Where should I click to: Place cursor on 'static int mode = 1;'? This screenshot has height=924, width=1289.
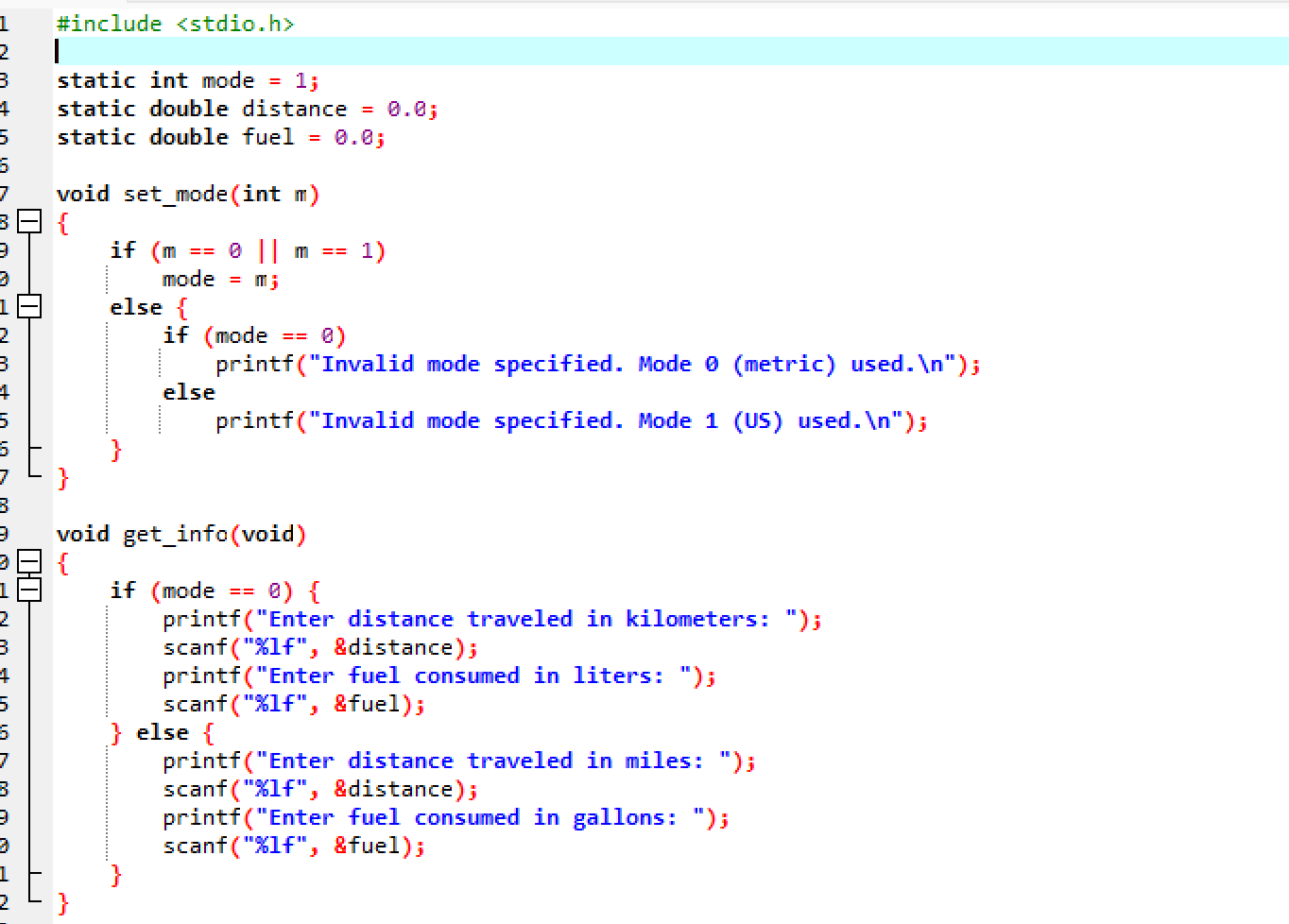(187, 80)
